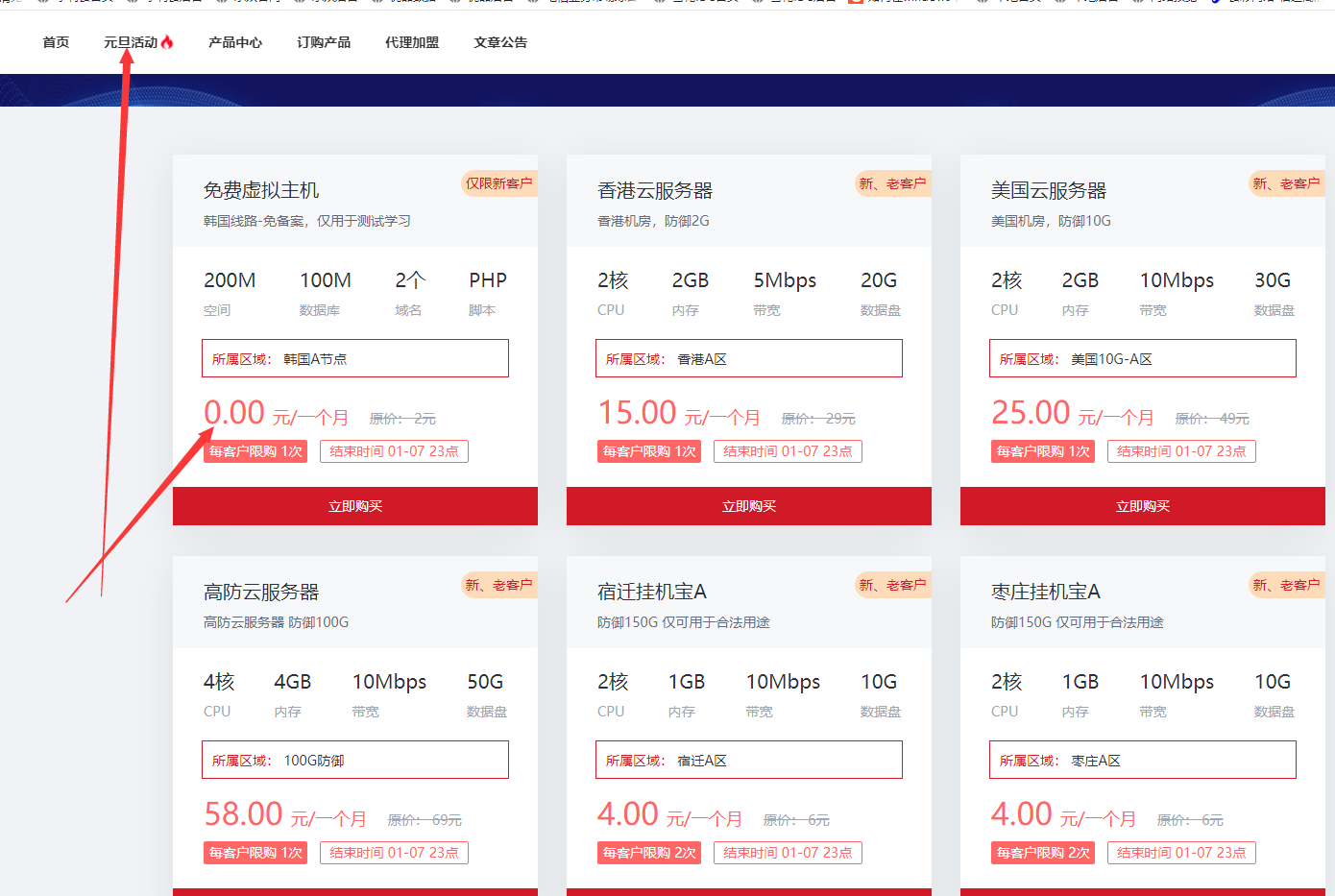
Task: Navigate to 首页 in the navigation bar
Action: [55, 41]
